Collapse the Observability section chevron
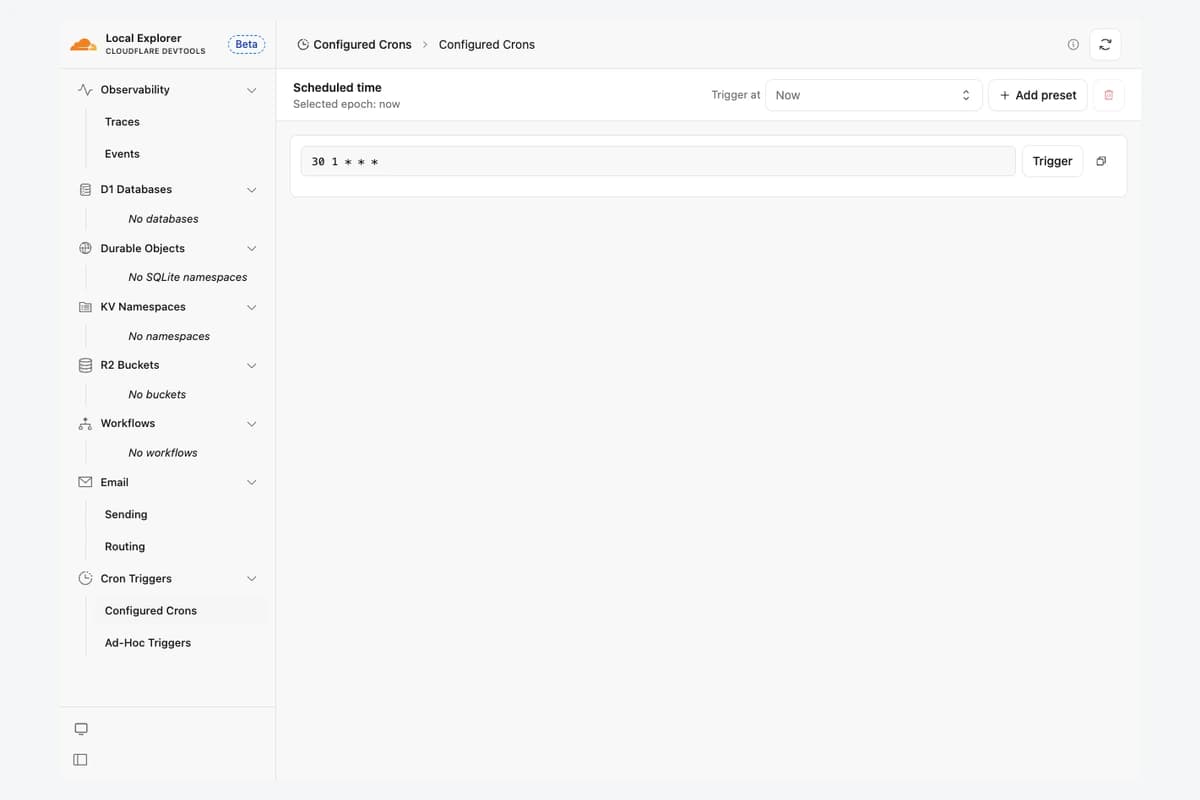This screenshot has height=800, width=1200. [x=252, y=90]
